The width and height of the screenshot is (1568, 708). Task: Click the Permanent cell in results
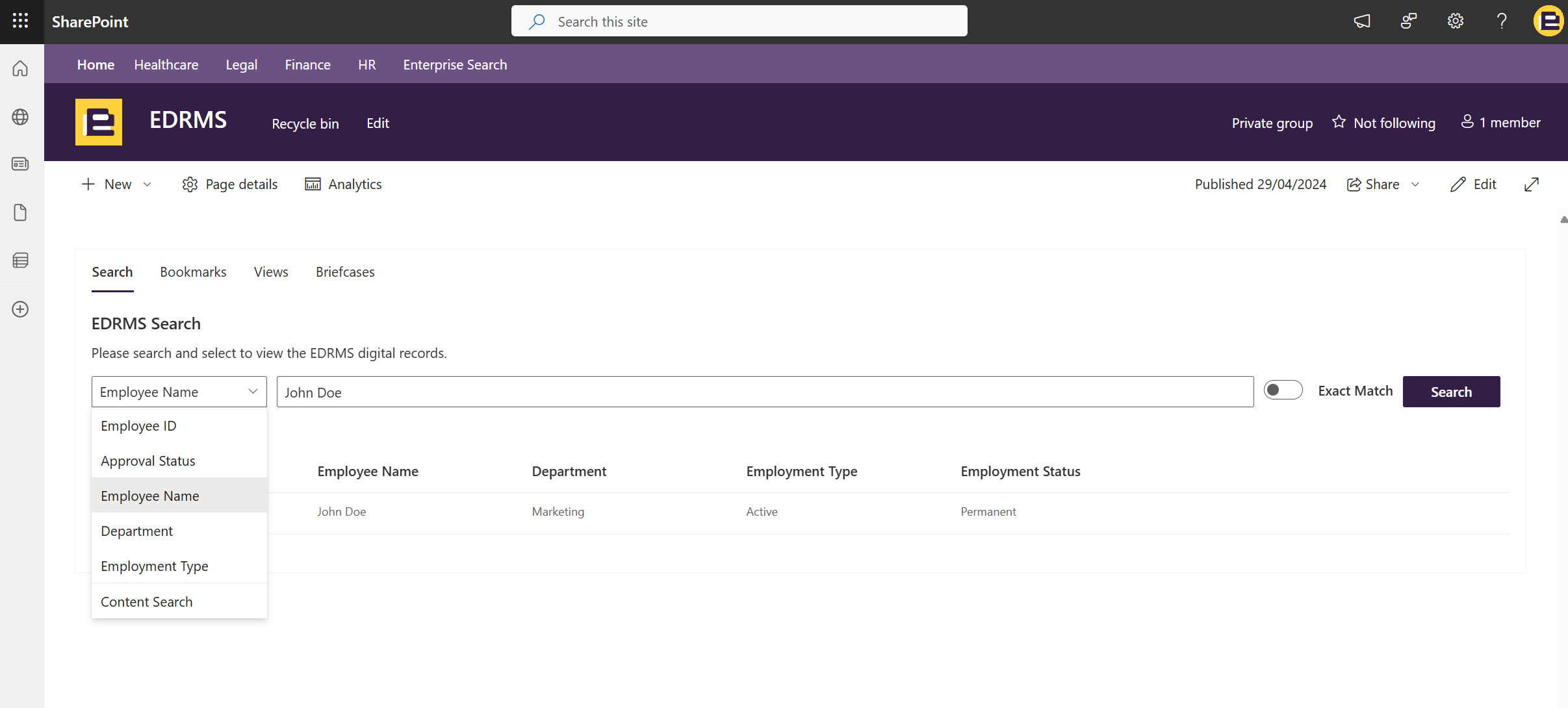(x=988, y=512)
